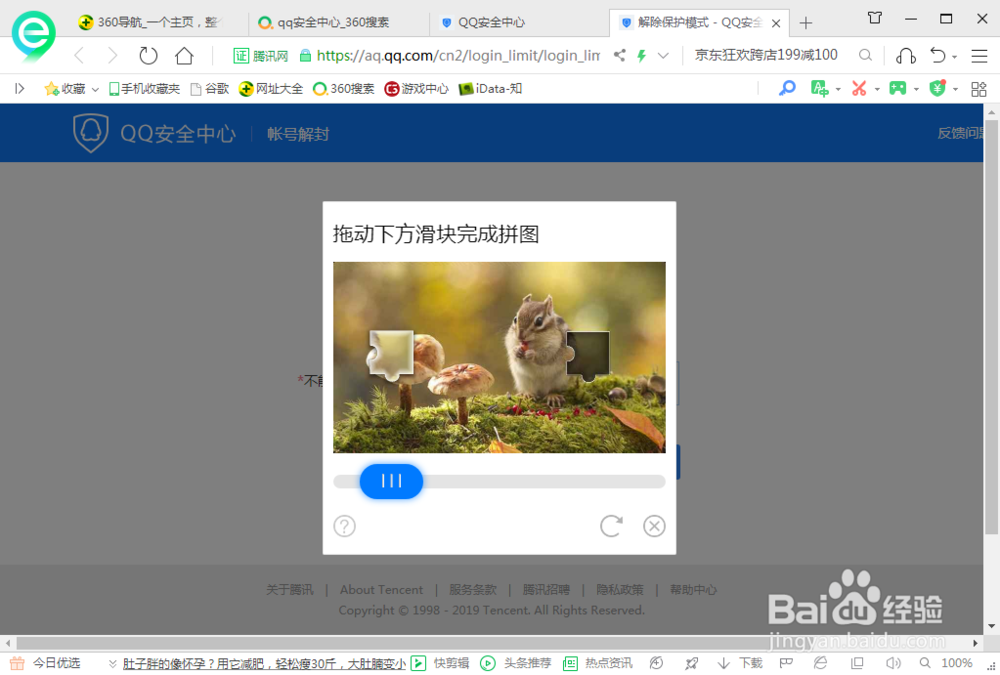Click the QQ安全中心 shield logo

coord(91,133)
